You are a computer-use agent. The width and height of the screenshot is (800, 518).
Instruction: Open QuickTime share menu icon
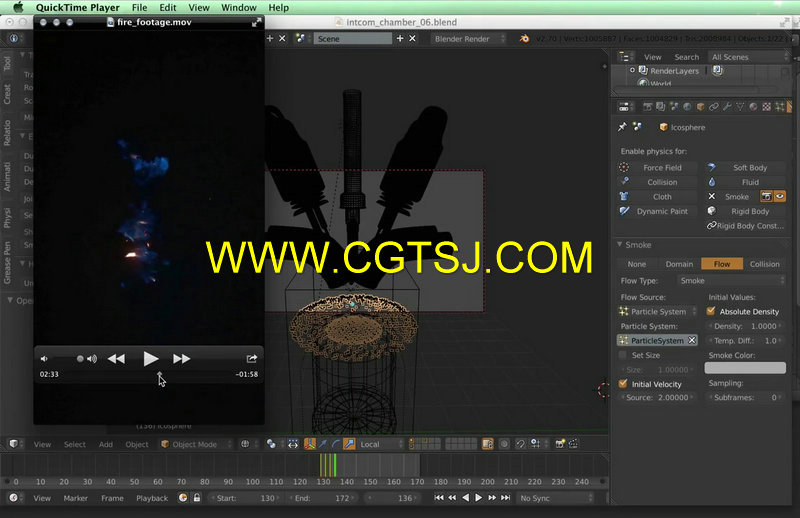252,358
